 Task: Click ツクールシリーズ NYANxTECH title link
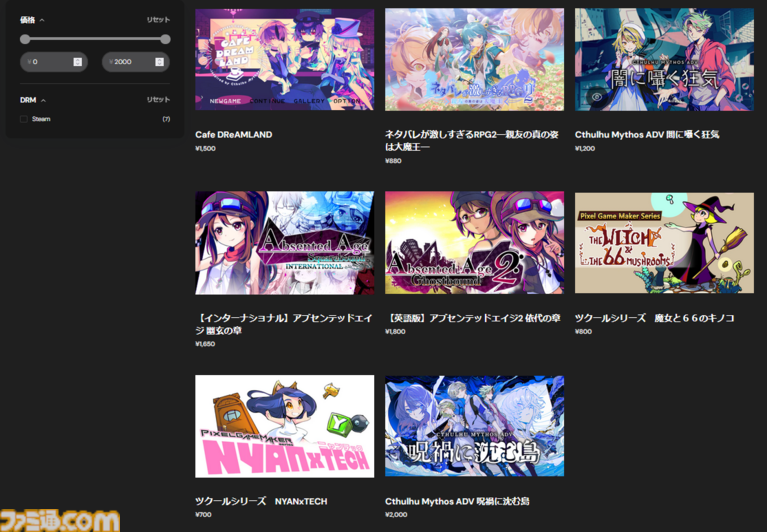point(261,501)
